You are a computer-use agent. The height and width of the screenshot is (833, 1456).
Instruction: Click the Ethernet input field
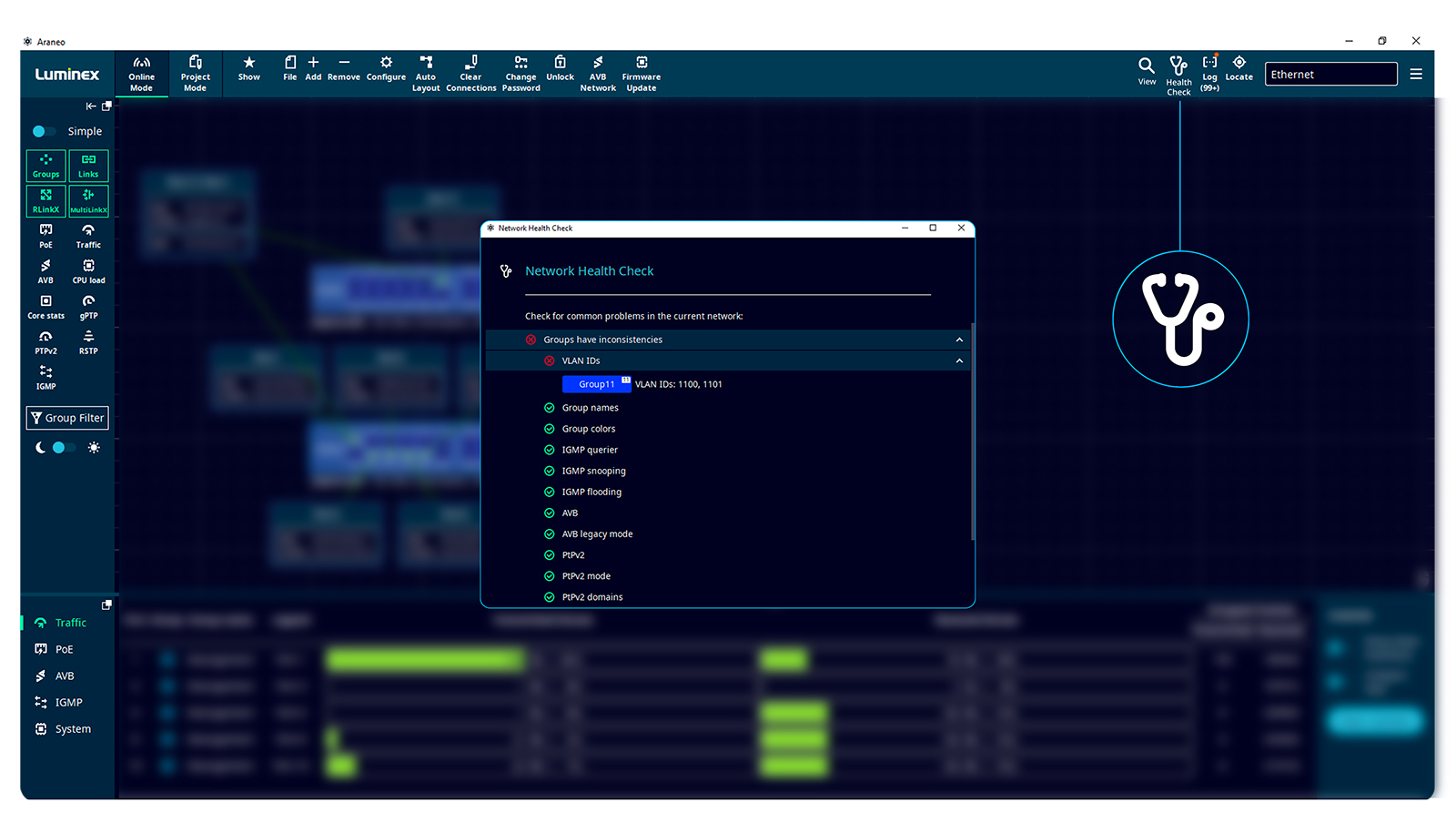[1330, 75]
